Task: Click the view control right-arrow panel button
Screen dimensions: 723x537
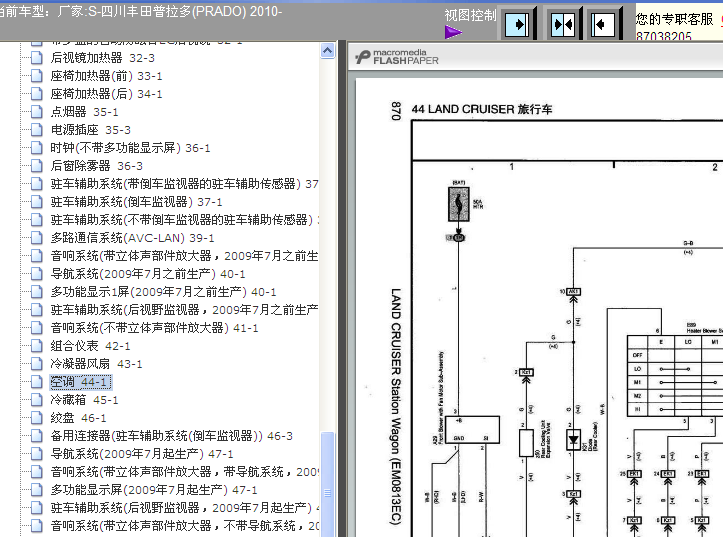Action: (517, 24)
